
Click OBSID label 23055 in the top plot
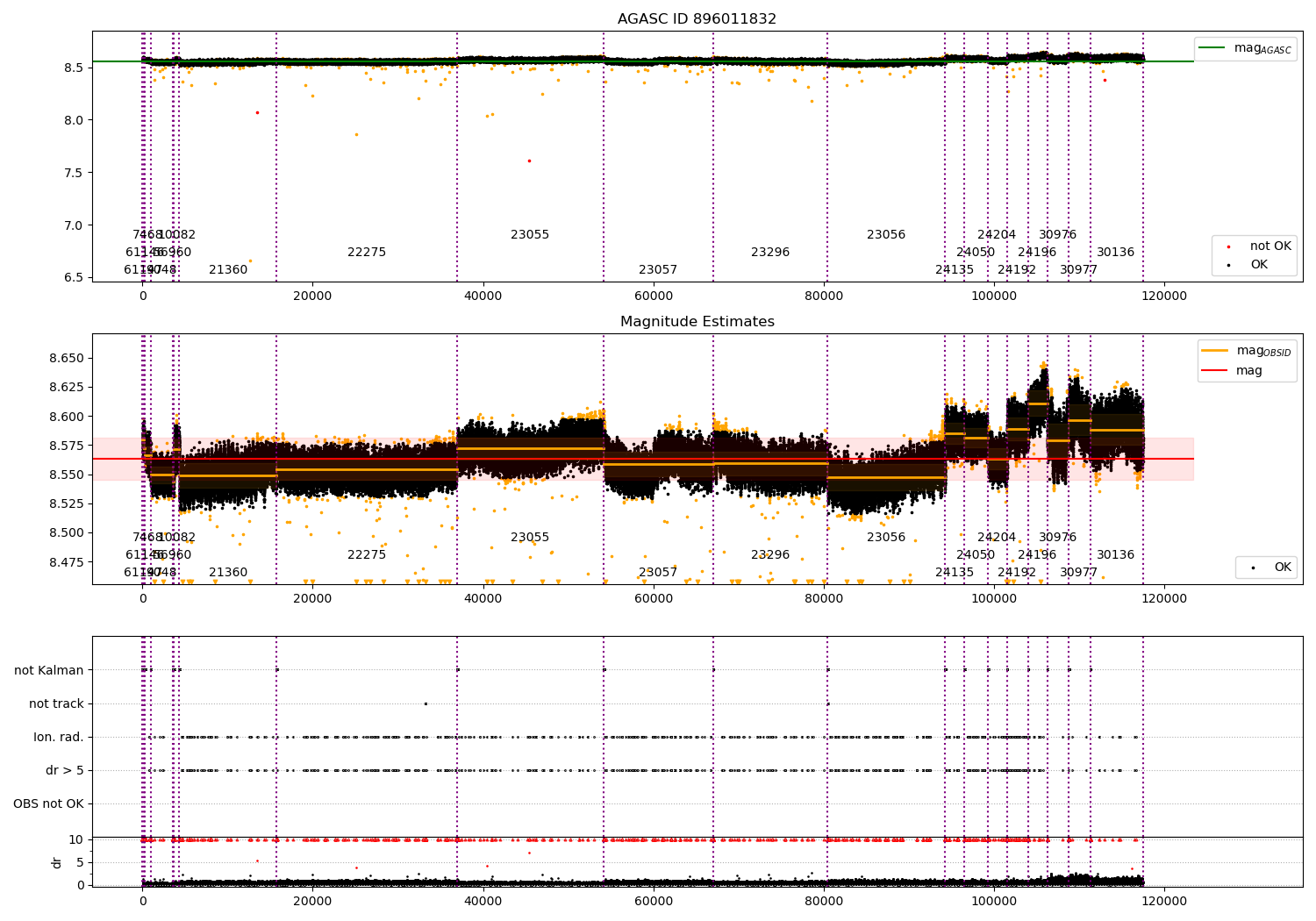(530, 235)
